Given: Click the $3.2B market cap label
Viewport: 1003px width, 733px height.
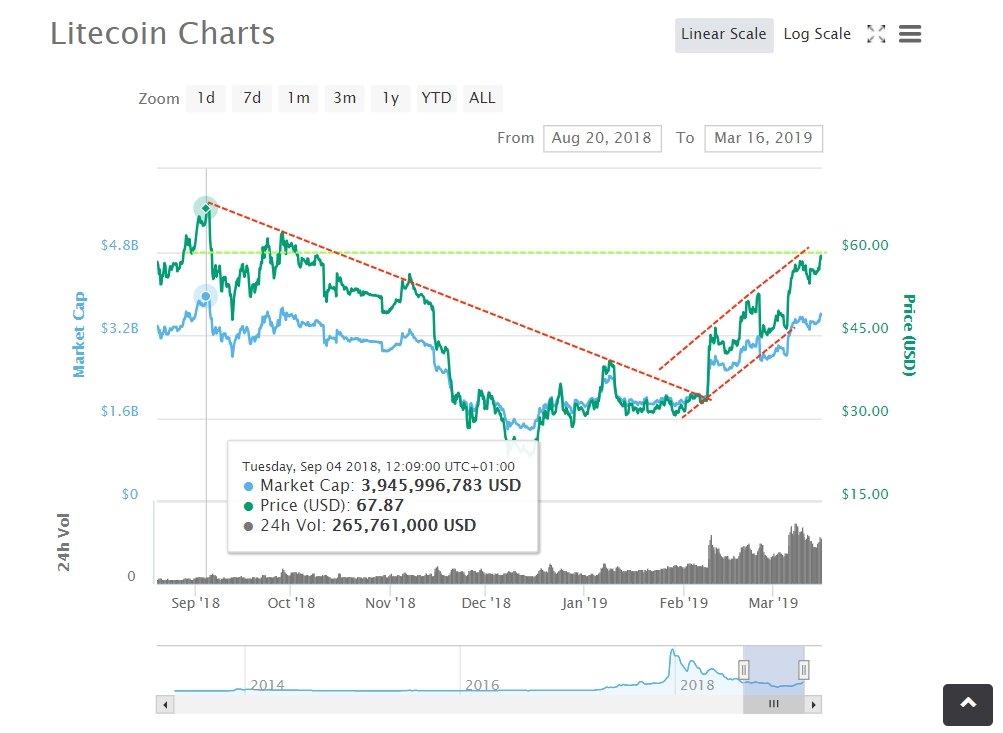Looking at the screenshot, I should 120,329.
